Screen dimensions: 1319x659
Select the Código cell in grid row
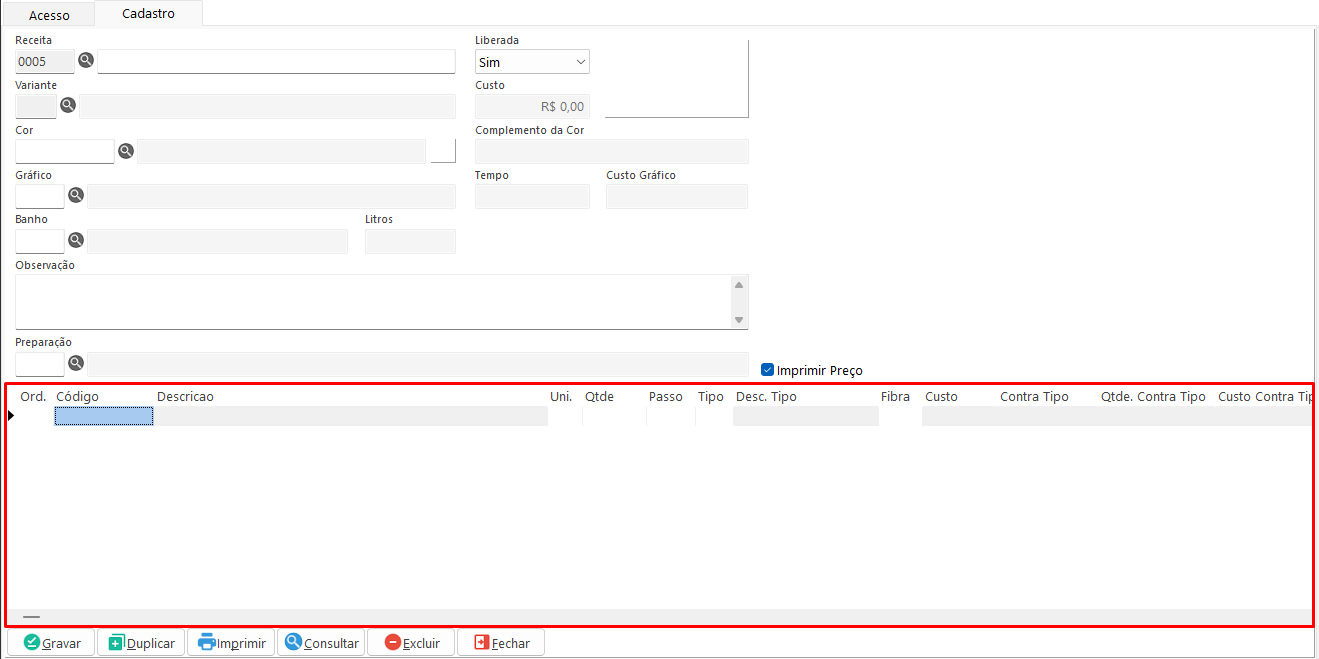point(103,416)
